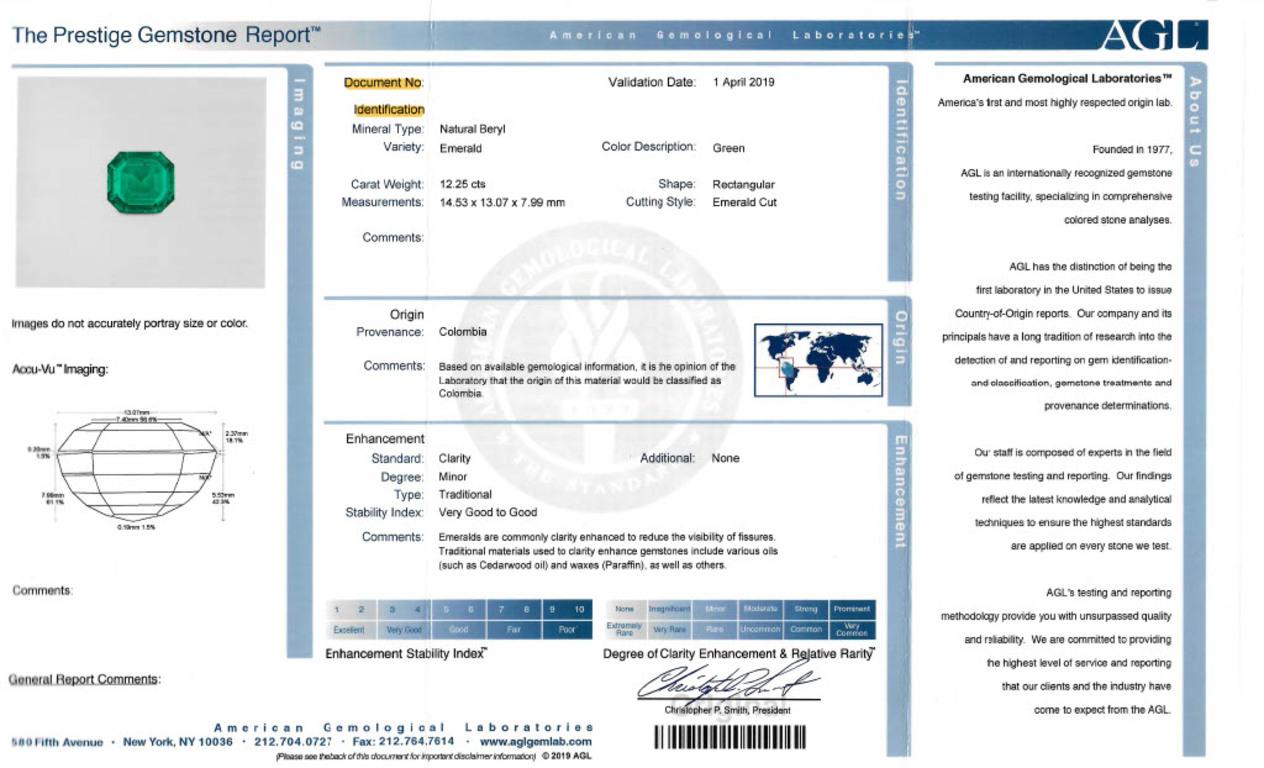Click the "Moderate" clarity scale cell
Viewport: 1264px width, 768px height.
click(762, 609)
